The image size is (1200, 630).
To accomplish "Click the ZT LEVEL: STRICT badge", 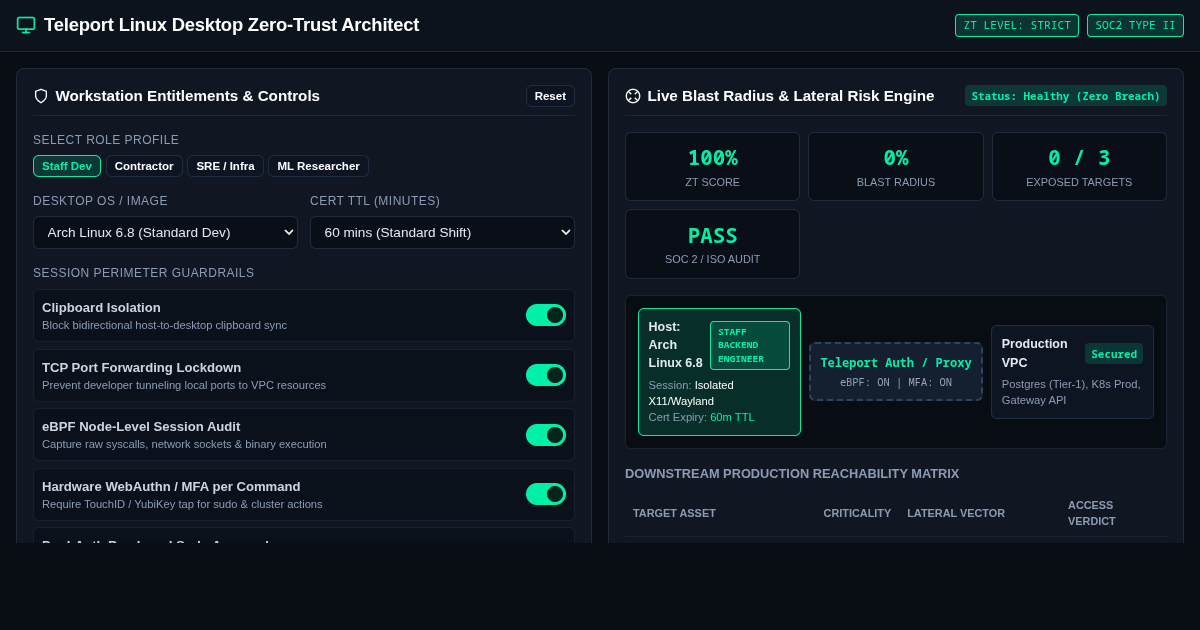I will 1017,25.
